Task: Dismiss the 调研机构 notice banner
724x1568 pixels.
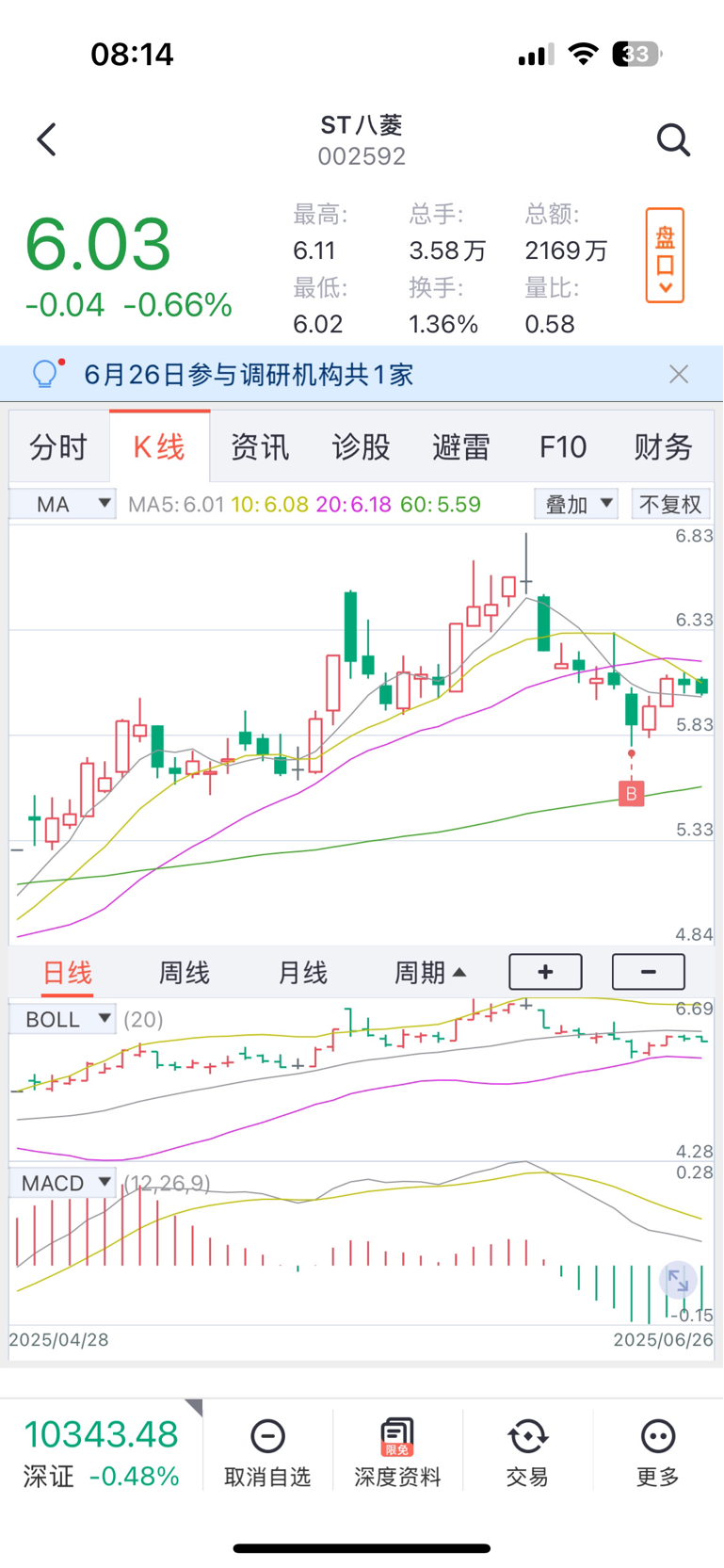Action: pyautogui.click(x=679, y=374)
